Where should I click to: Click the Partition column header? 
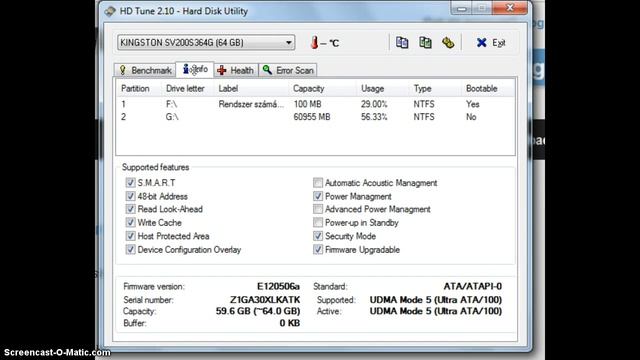tap(135, 89)
